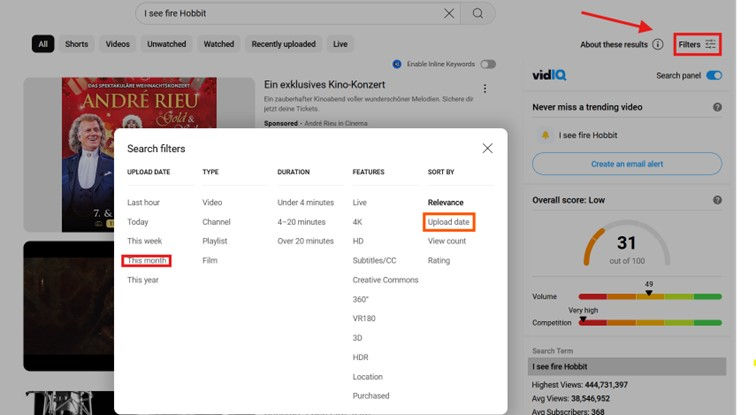Image resolution: width=756 pixels, height=415 pixels.
Task: Click the magnifying glass search button
Action: pyautogui.click(x=478, y=13)
